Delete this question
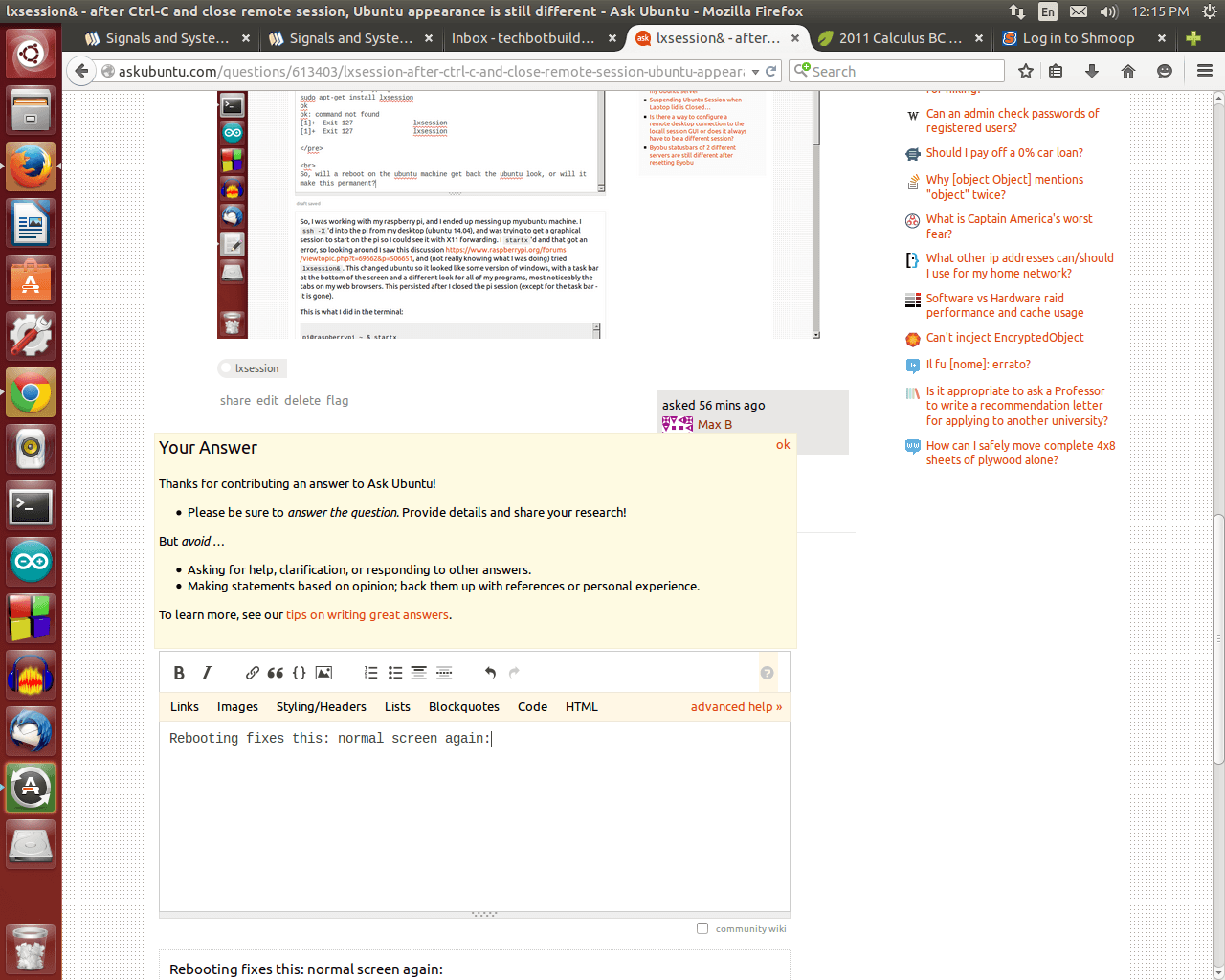The height and width of the screenshot is (980, 1225). click(302, 400)
